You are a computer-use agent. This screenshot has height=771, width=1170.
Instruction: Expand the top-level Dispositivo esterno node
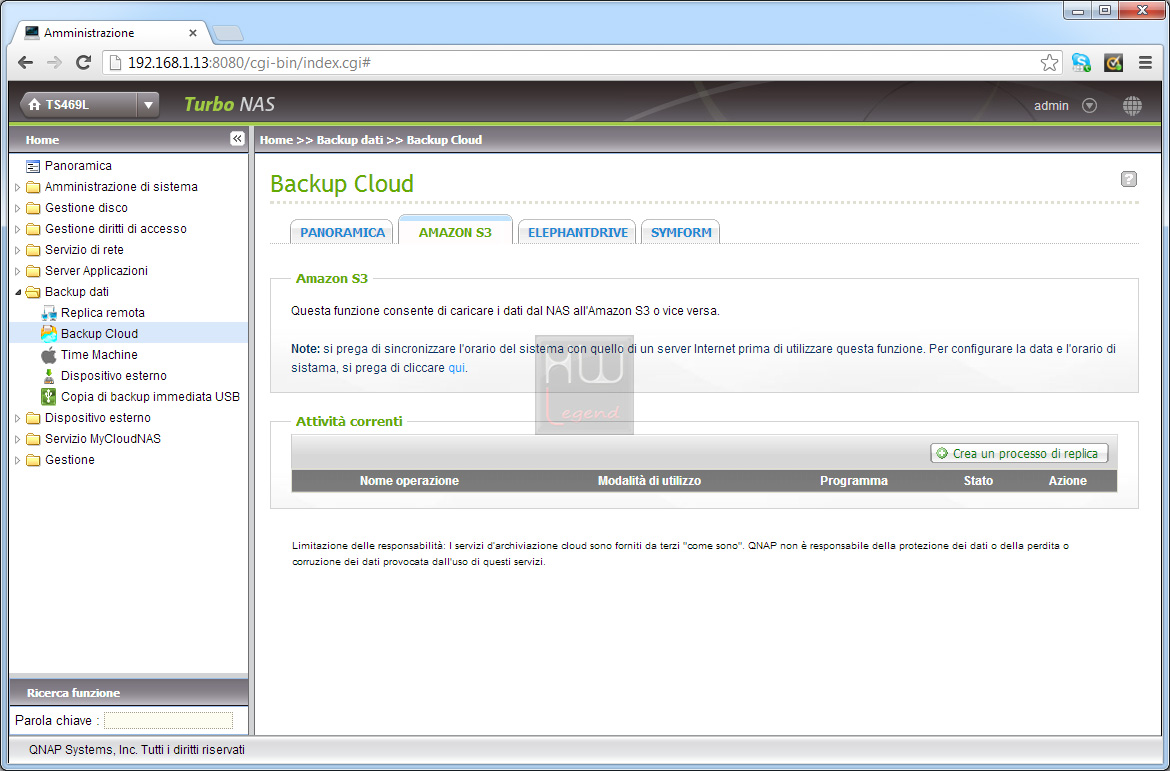click(x=18, y=418)
